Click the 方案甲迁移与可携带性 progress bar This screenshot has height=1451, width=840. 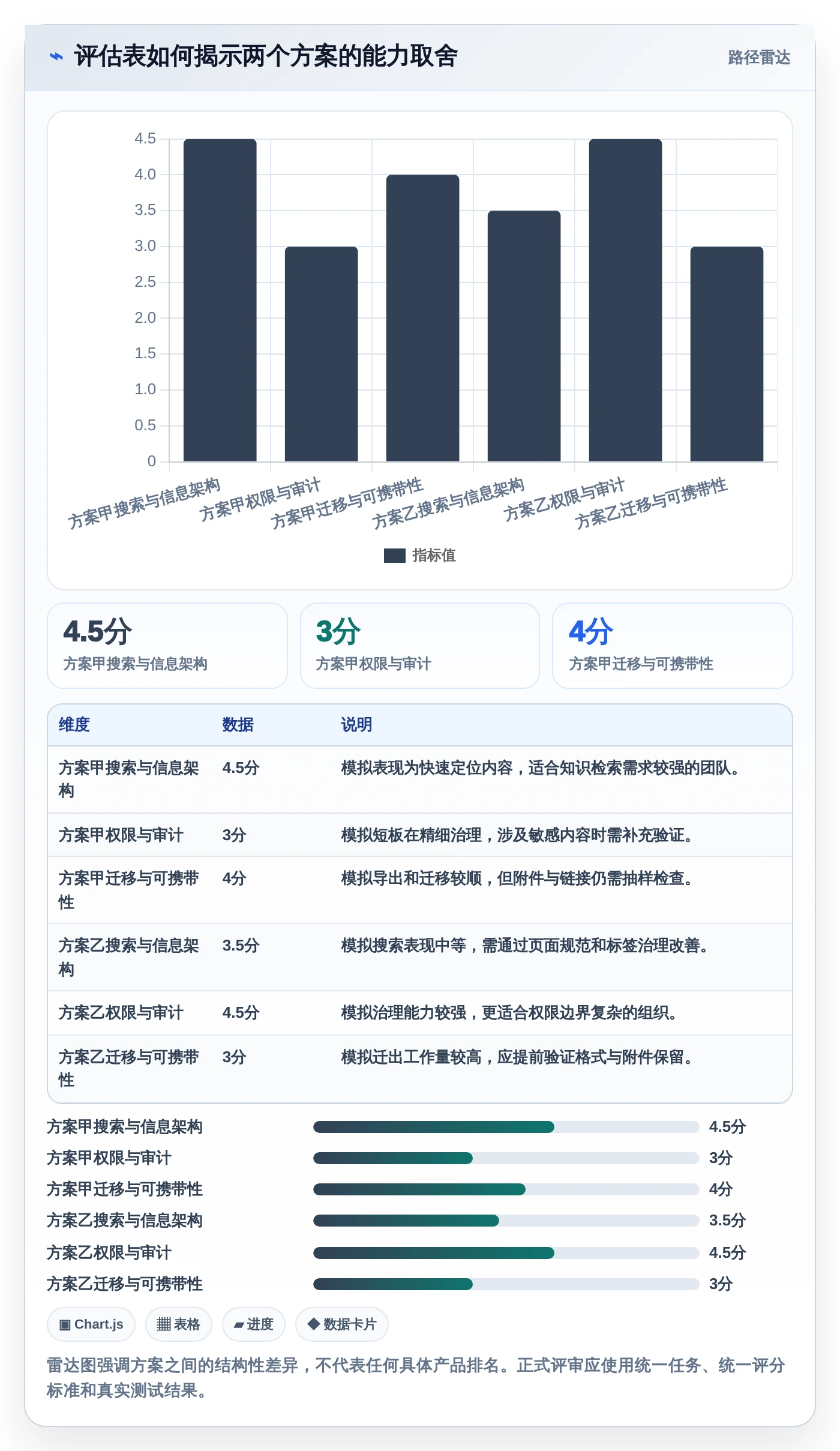pyautogui.click(x=506, y=1189)
